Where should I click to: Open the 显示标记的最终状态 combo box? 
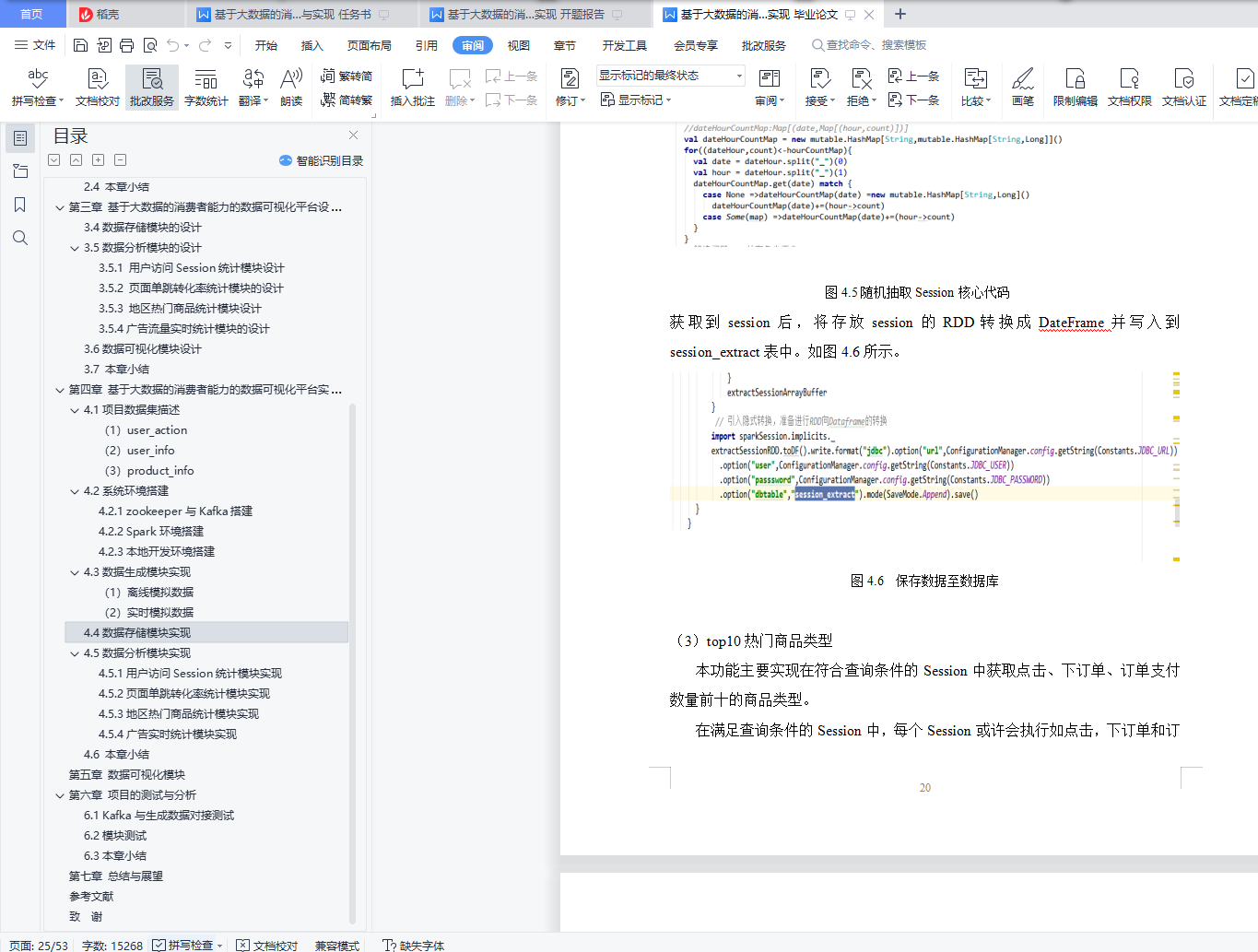(670, 76)
